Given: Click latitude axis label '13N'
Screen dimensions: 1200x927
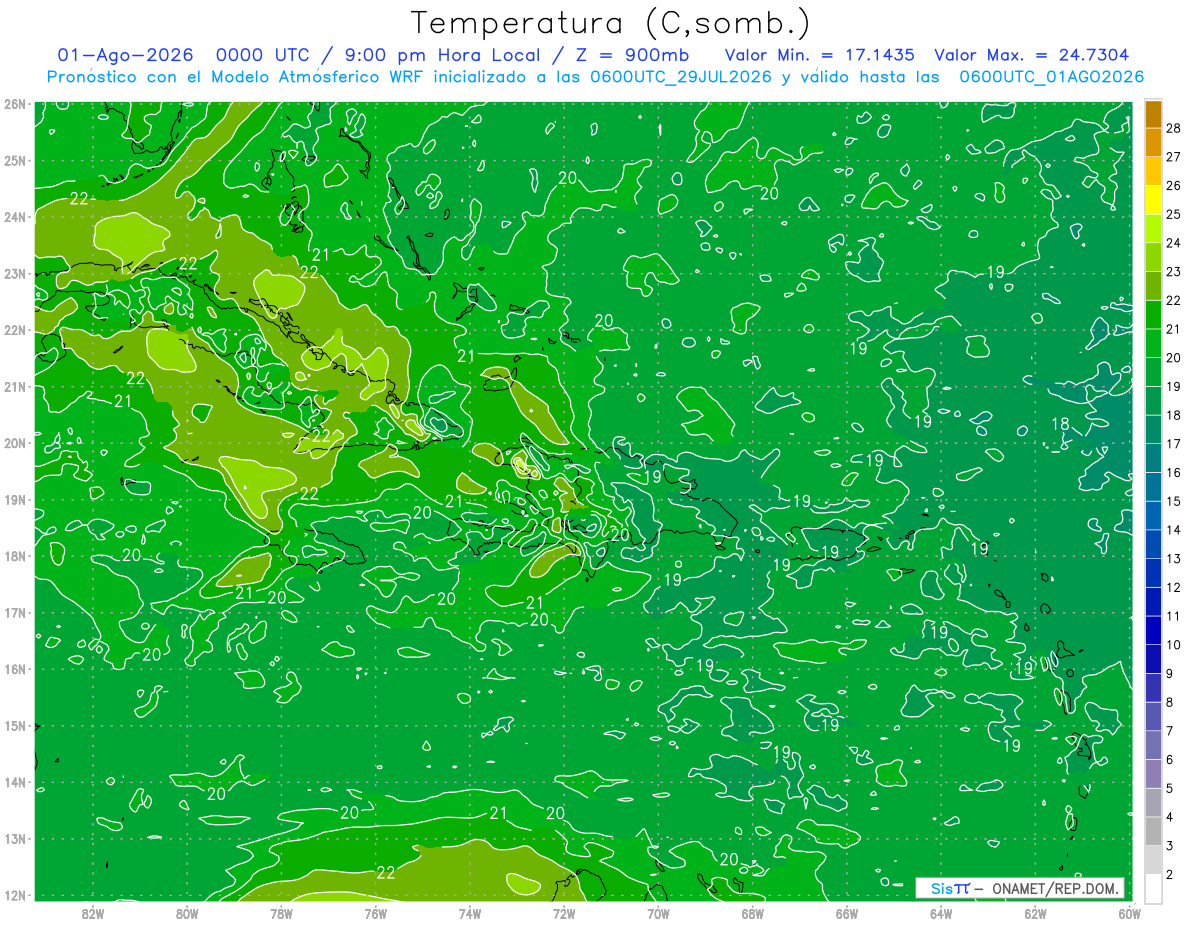Looking at the screenshot, I should click(x=15, y=839).
